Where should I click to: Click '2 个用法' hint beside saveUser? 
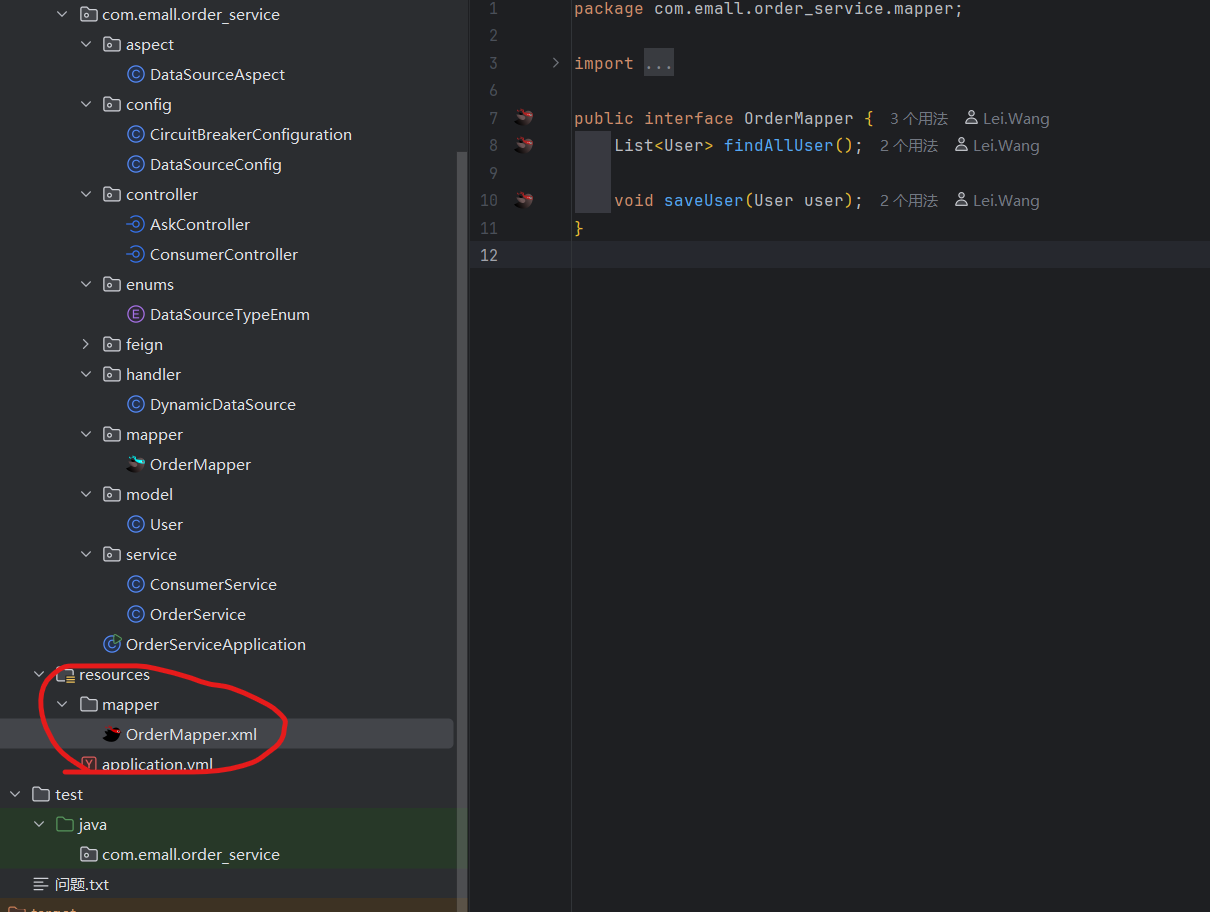click(909, 201)
